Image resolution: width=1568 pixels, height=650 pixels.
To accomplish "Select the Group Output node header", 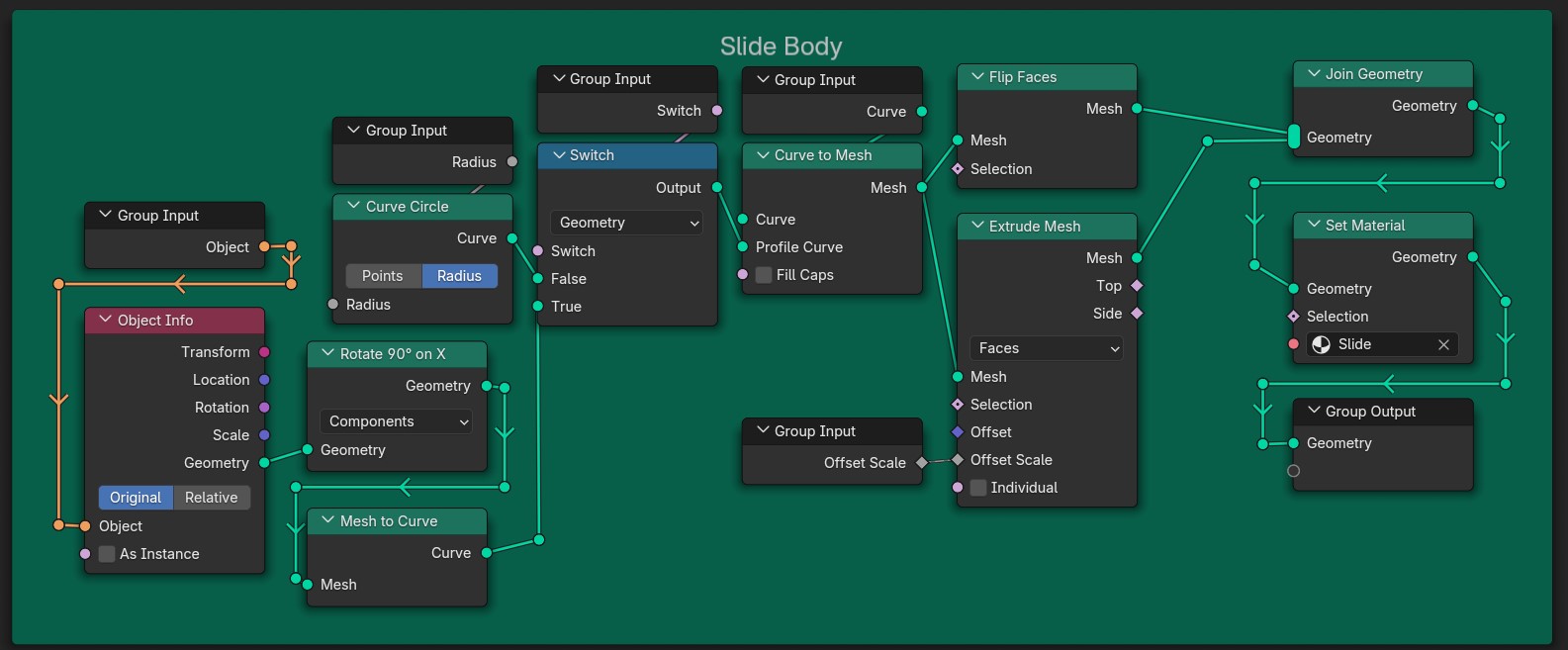I will [x=1384, y=412].
